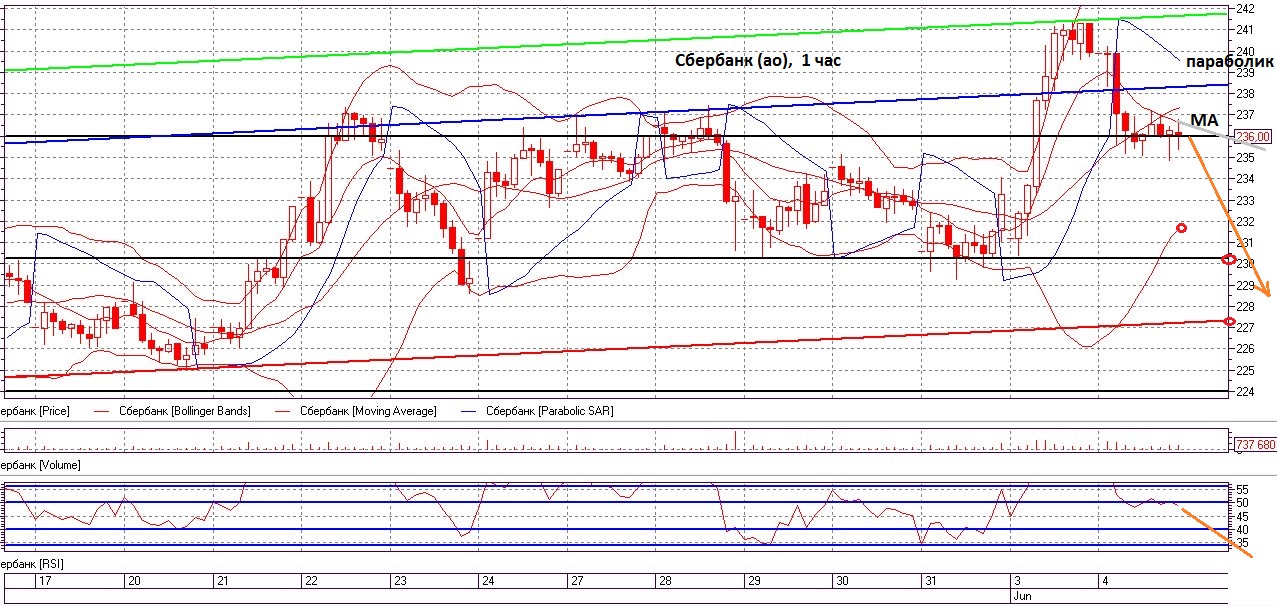1277x606 pixels.
Task: Click date label 24 on time axis
Action: (x=489, y=580)
